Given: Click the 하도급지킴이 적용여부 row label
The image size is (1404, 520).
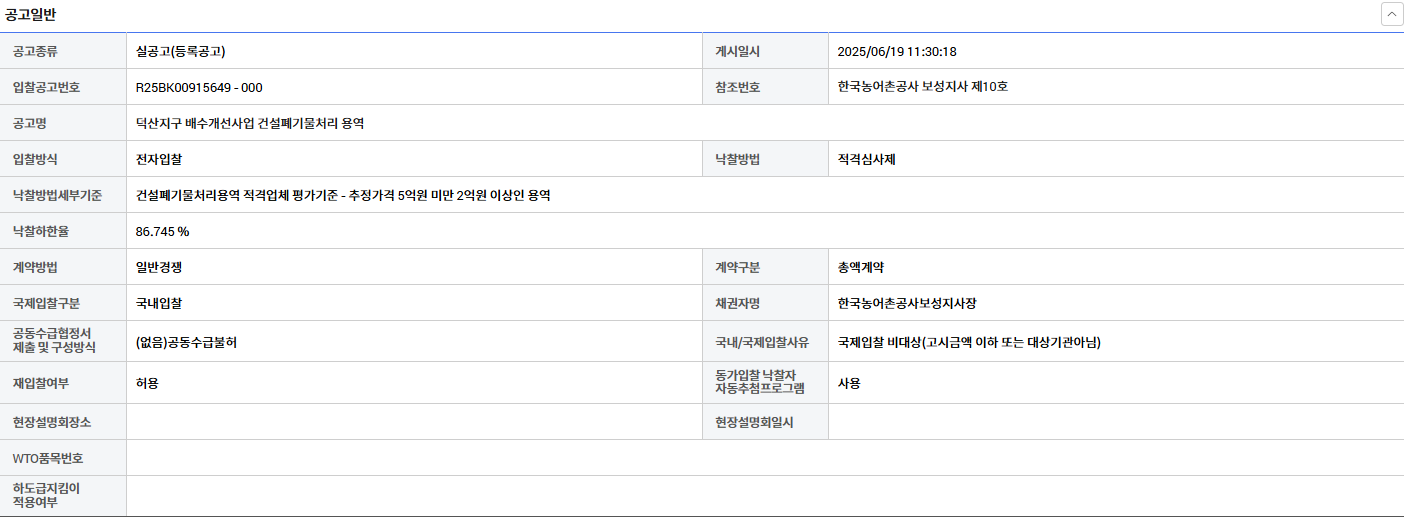Looking at the screenshot, I should 46,495.
